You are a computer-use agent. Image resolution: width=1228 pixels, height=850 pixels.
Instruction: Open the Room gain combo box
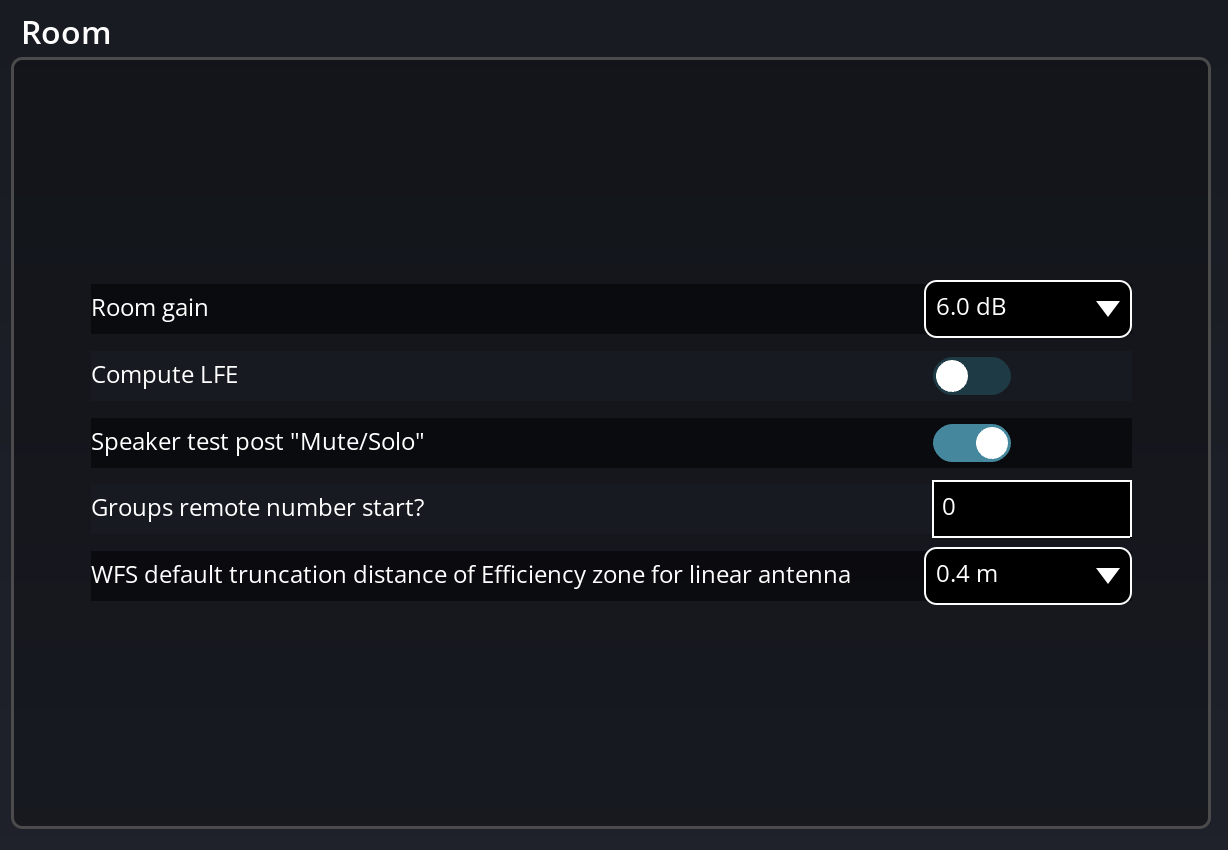1027,309
